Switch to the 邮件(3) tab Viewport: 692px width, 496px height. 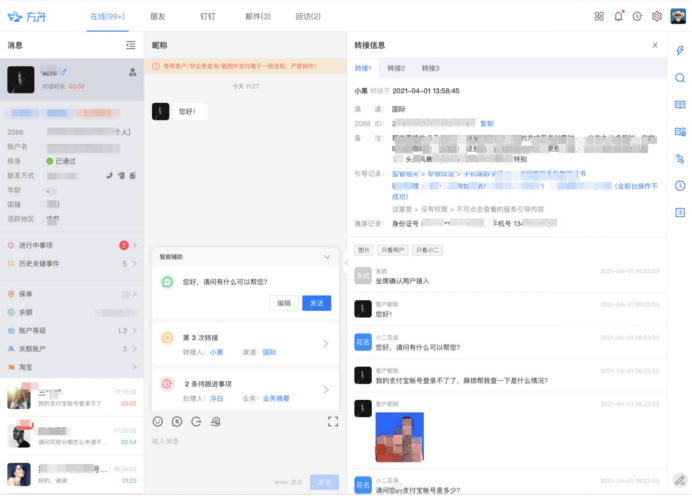[x=257, y=16]
